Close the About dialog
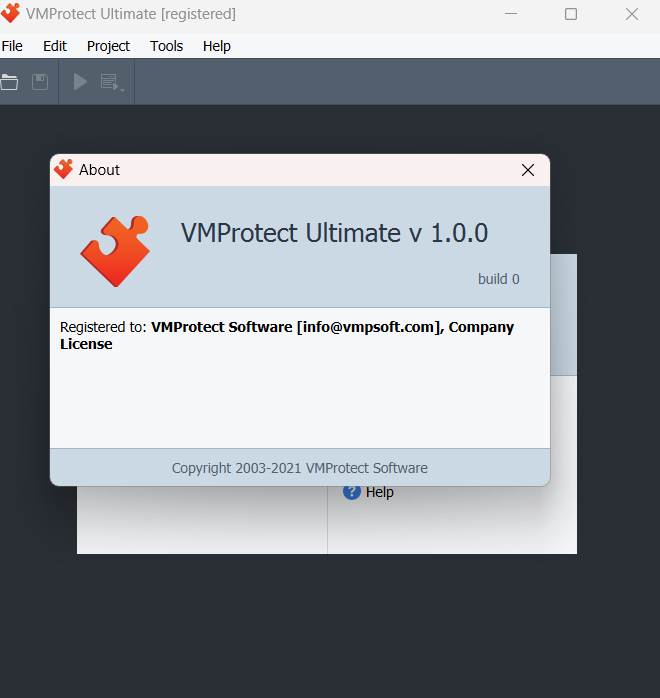 click(x=528, y=170)
